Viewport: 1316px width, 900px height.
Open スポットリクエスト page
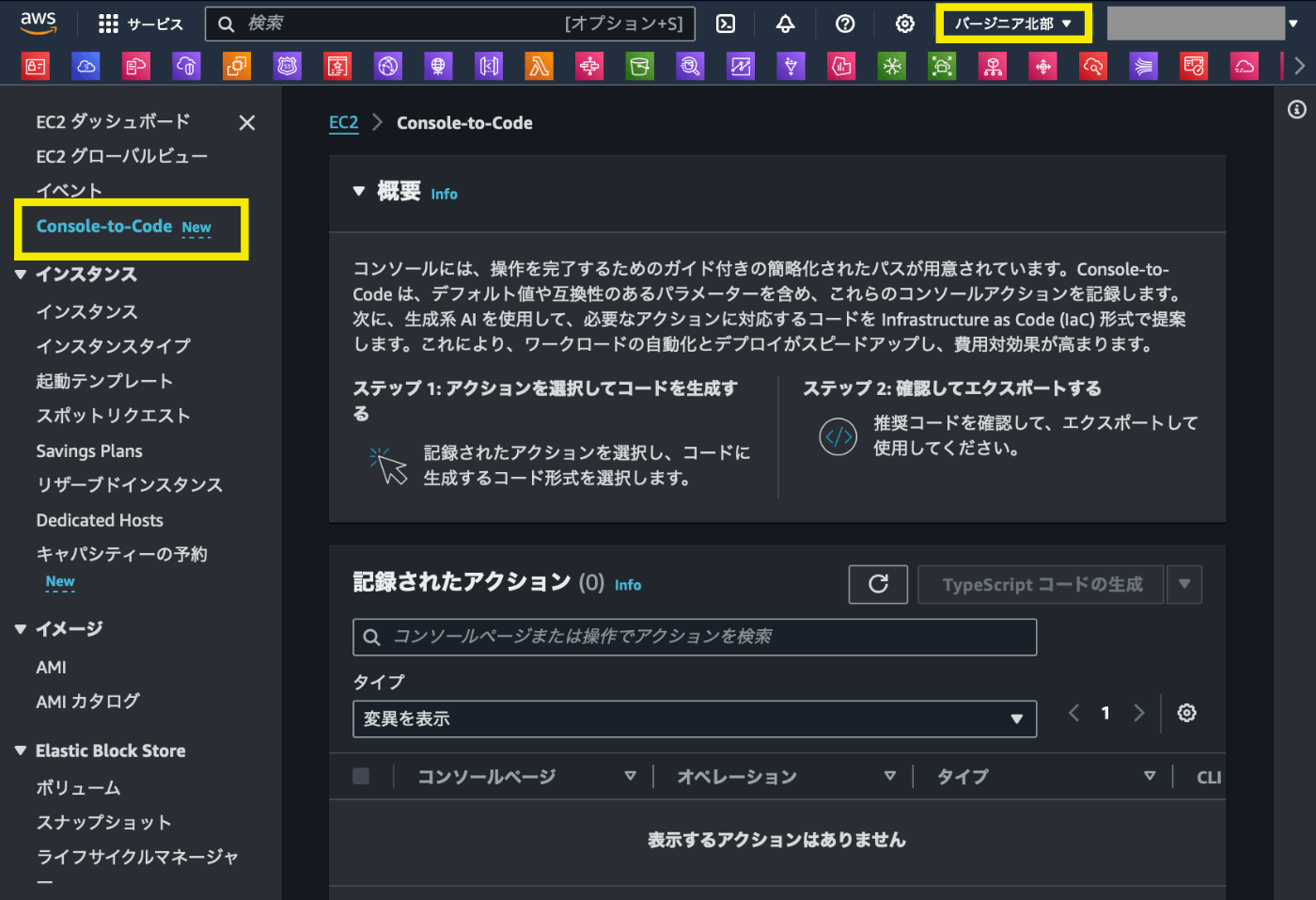tap(114, 416)
